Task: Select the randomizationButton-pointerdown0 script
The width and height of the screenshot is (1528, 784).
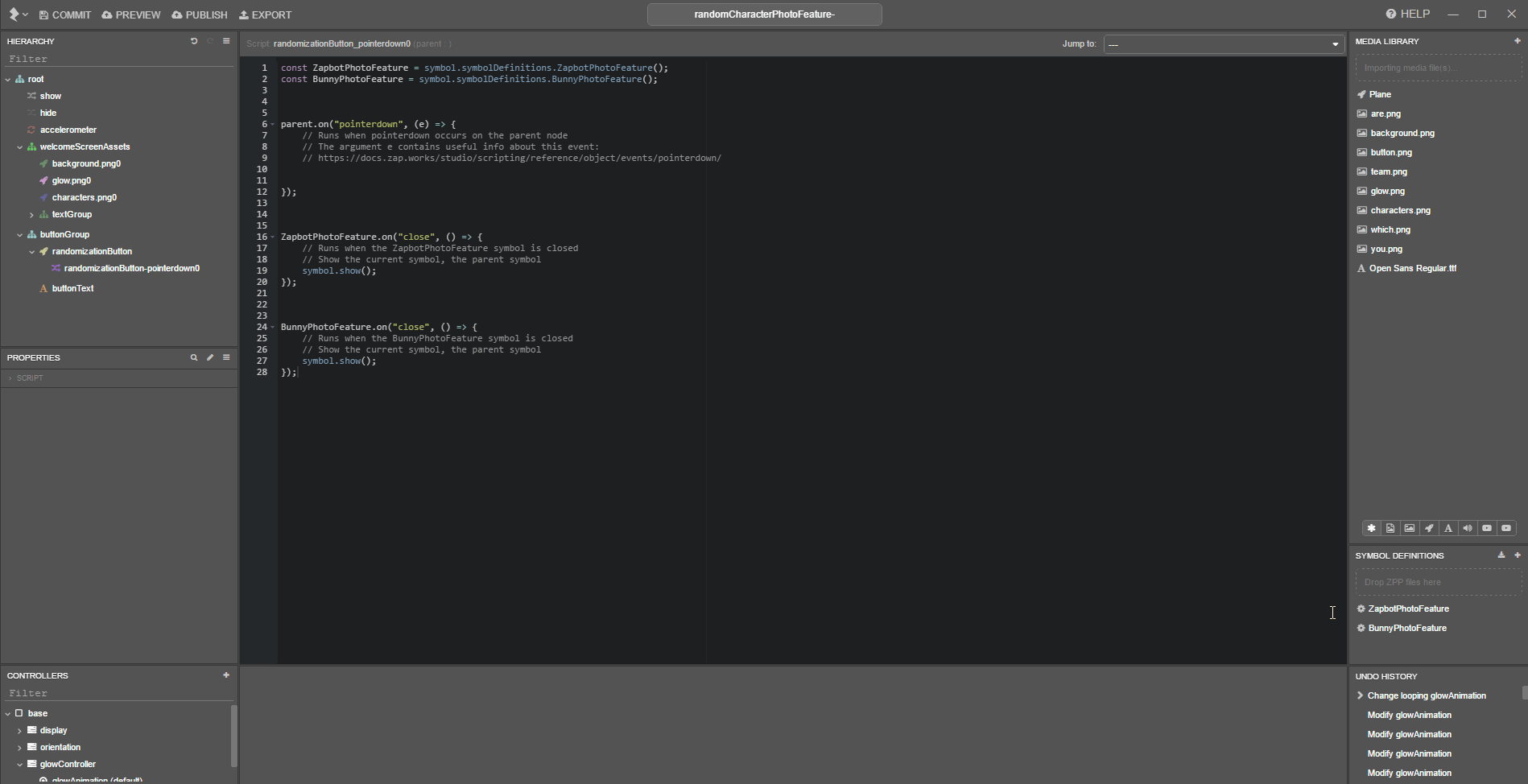Action: pos(131,268)
